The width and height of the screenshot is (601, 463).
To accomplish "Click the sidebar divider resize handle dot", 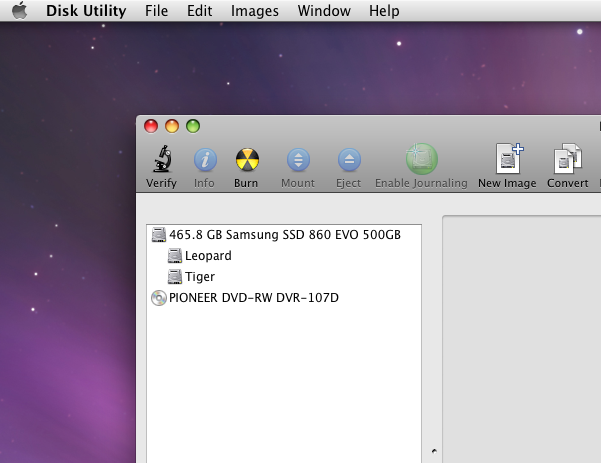I will point(434,451).
